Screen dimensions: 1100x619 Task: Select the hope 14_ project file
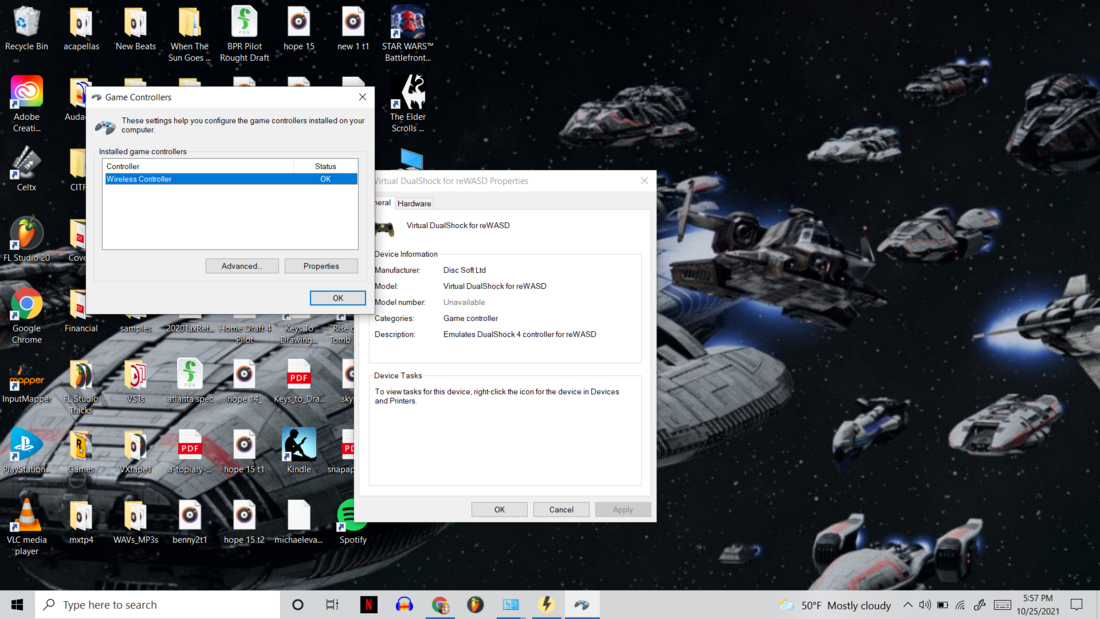[244, 381]
